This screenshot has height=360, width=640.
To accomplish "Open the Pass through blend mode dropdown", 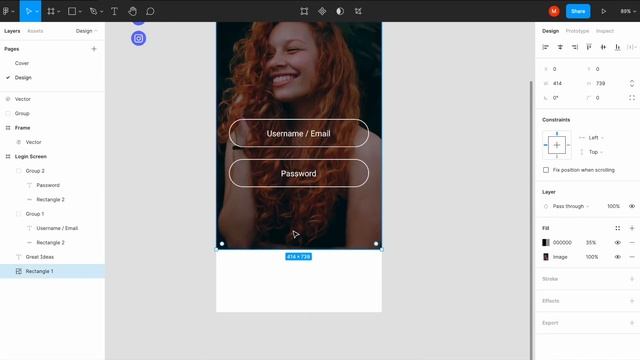I will (571, 206).
